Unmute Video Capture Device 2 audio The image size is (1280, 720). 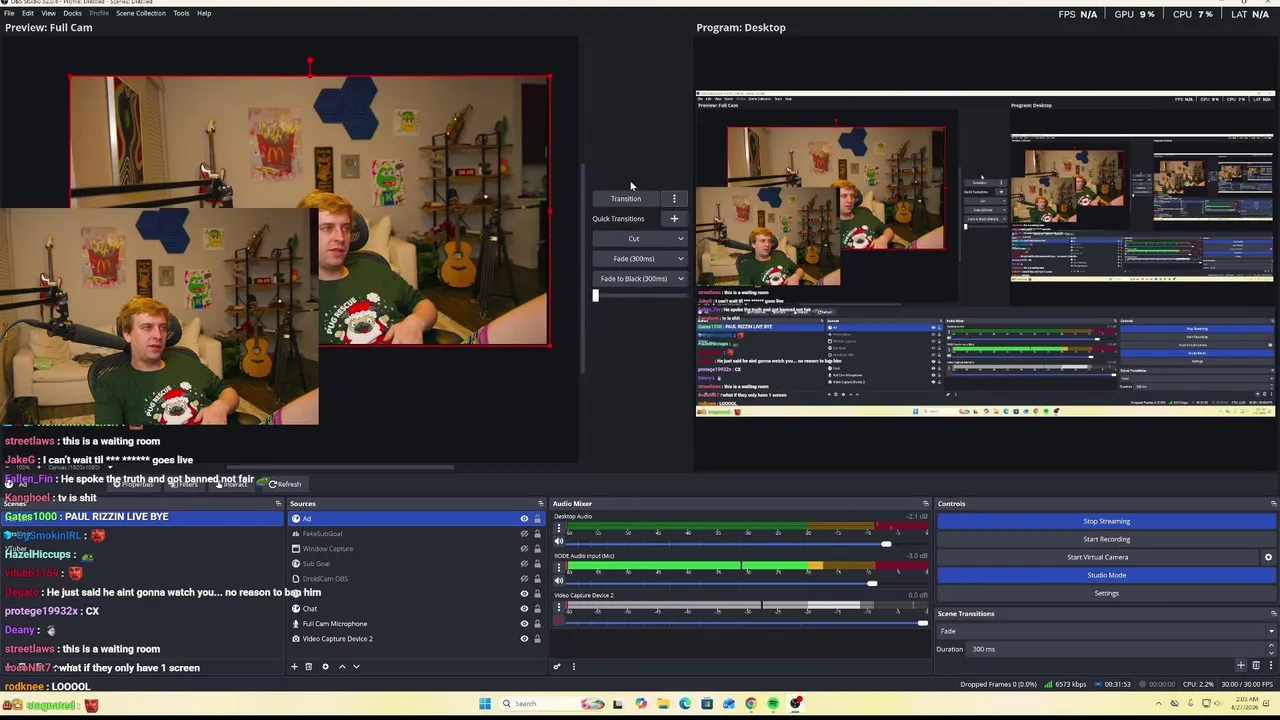pyautogui.click(x=559, y=620)
